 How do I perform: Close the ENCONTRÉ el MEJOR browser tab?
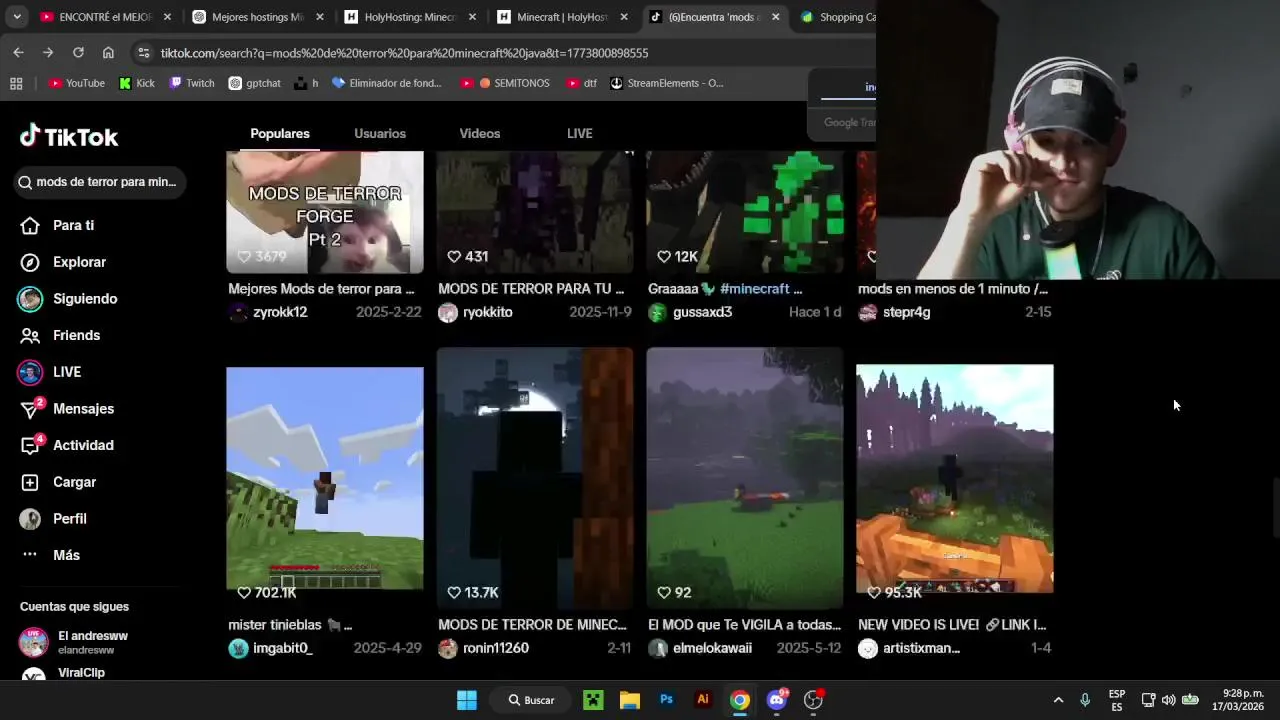pyautogui.click(x=167, y=17)
